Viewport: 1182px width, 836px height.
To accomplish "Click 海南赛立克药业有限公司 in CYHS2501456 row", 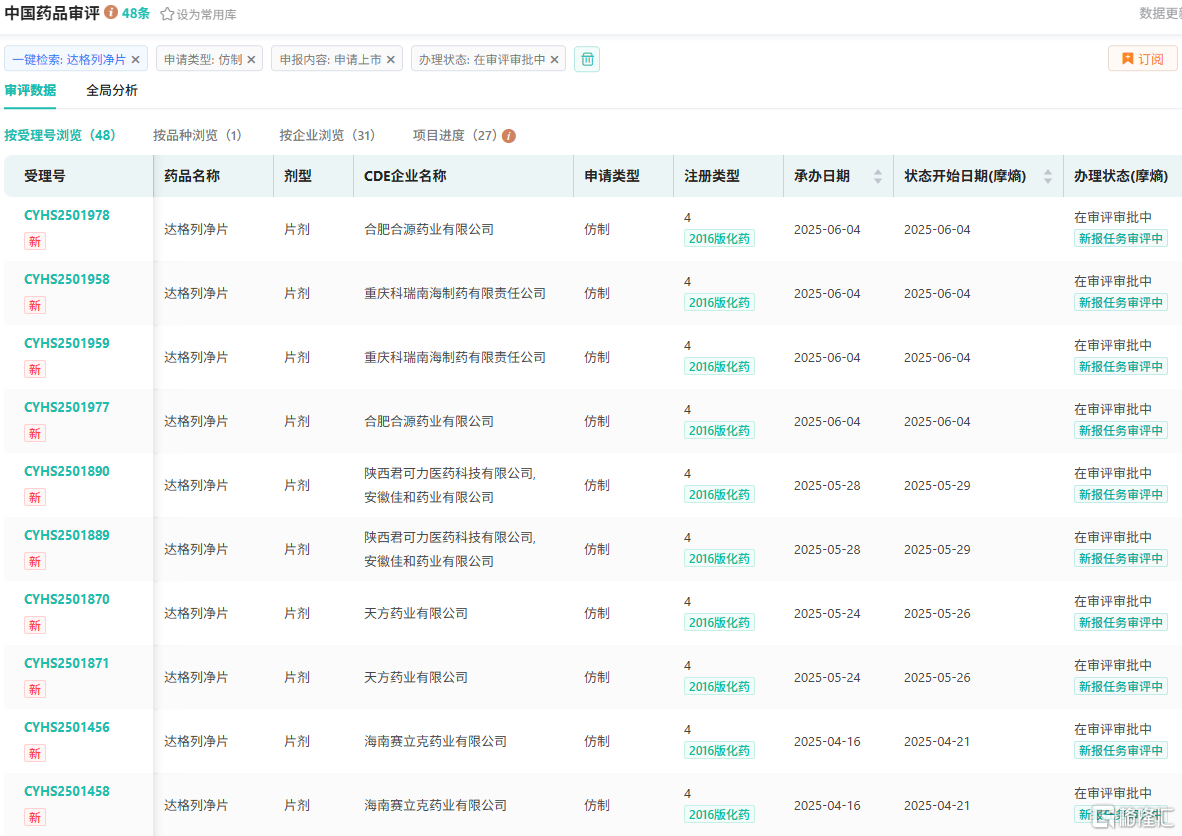I will tap(436, 743).
